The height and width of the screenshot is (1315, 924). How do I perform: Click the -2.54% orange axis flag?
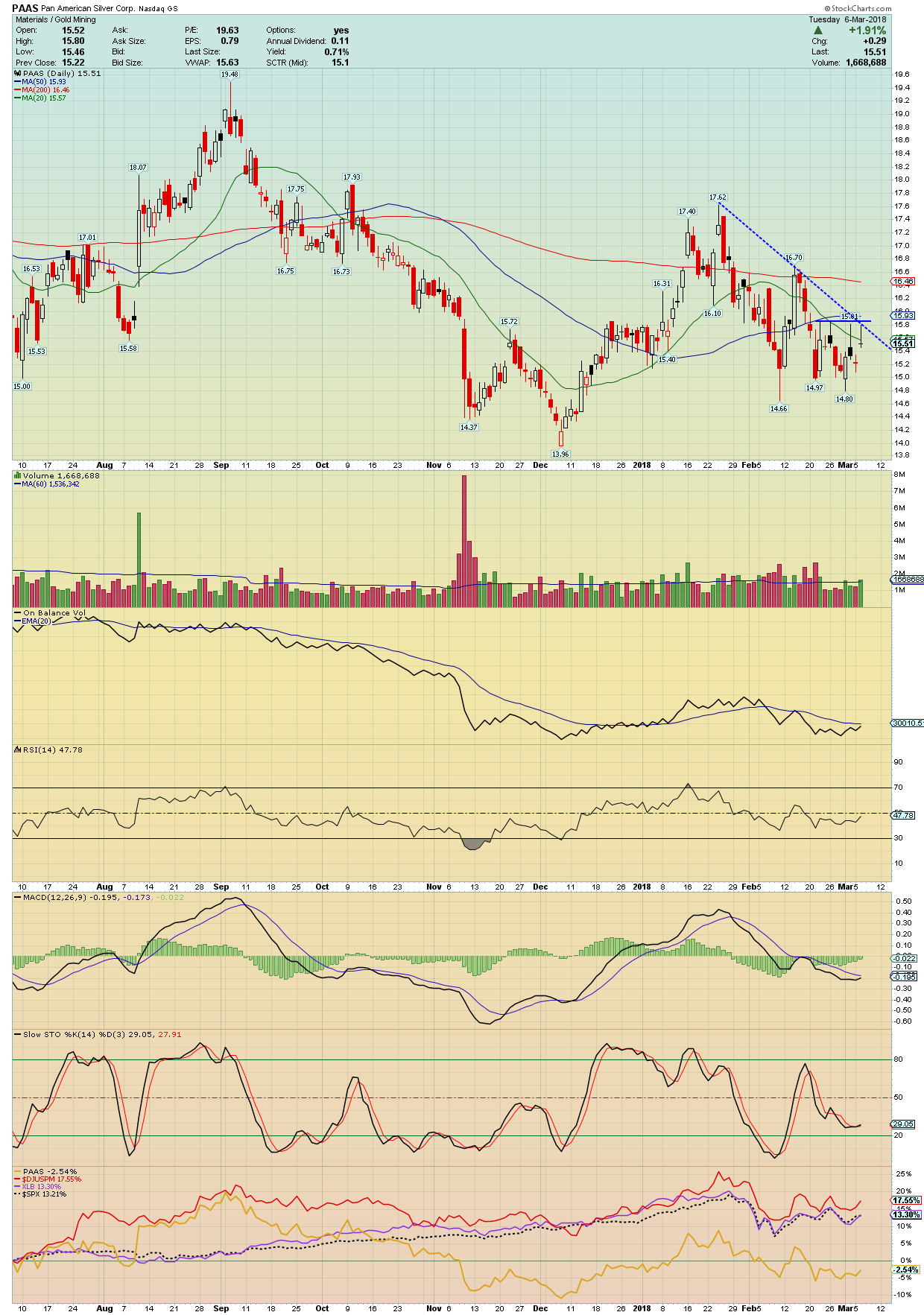905,1270
